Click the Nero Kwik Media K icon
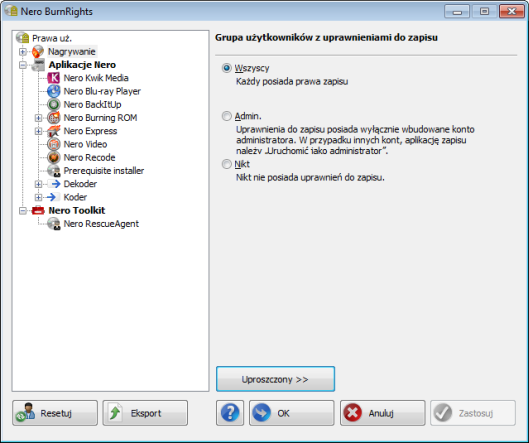 tap(53, 78)
